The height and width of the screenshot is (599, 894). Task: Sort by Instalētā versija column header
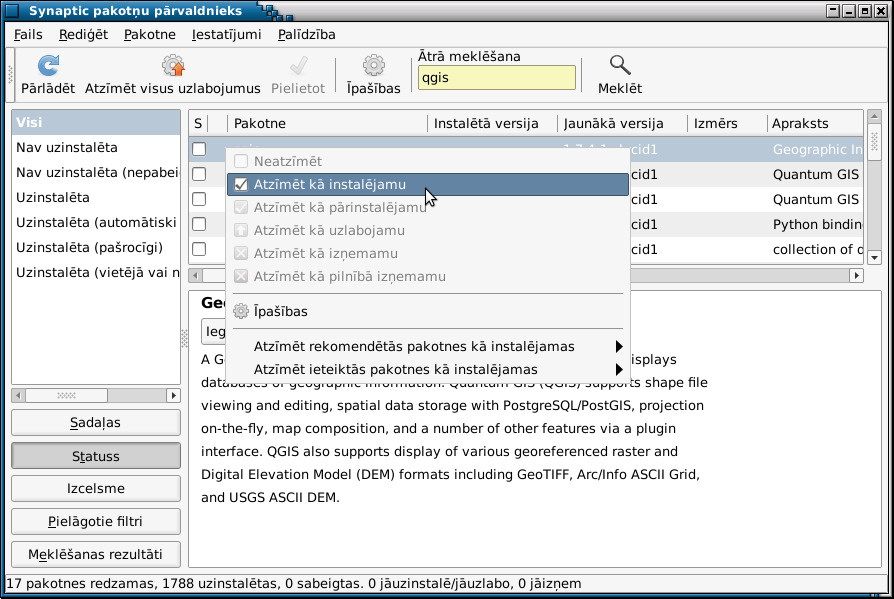(x=493, y=124)
